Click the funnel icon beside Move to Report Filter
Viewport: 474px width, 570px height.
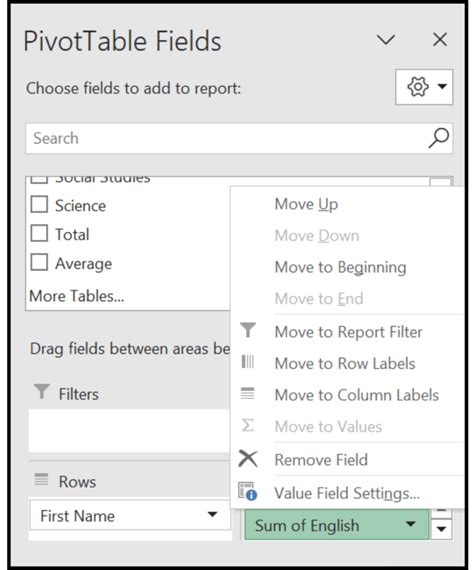(x=248, y=330)
